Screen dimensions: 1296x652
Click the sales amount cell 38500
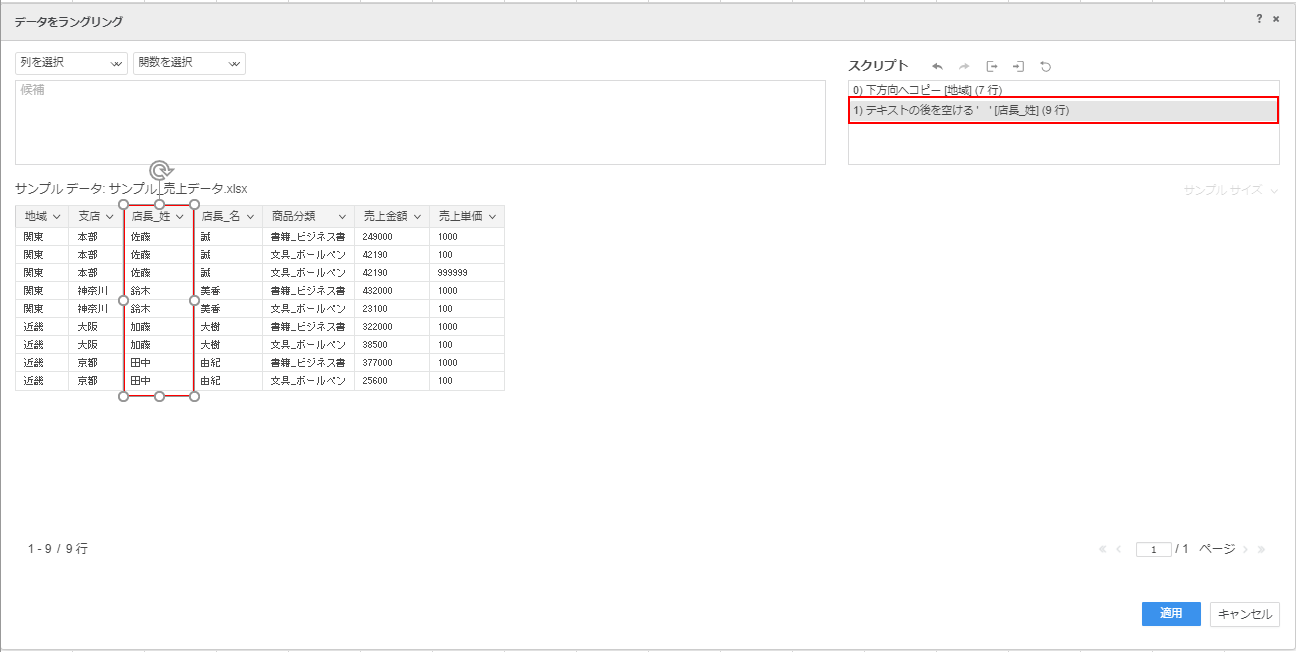[x=392, y=345]
